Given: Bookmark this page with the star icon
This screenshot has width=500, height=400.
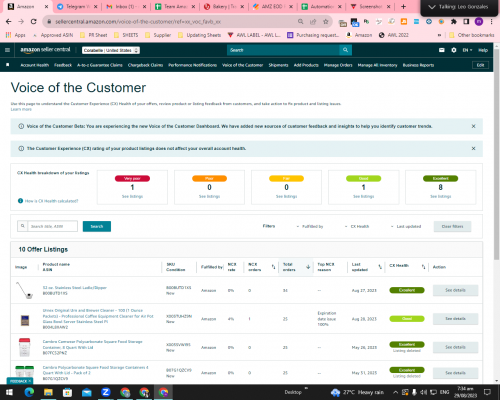Looking at the screenshot, I should click(x=326, y=22).
